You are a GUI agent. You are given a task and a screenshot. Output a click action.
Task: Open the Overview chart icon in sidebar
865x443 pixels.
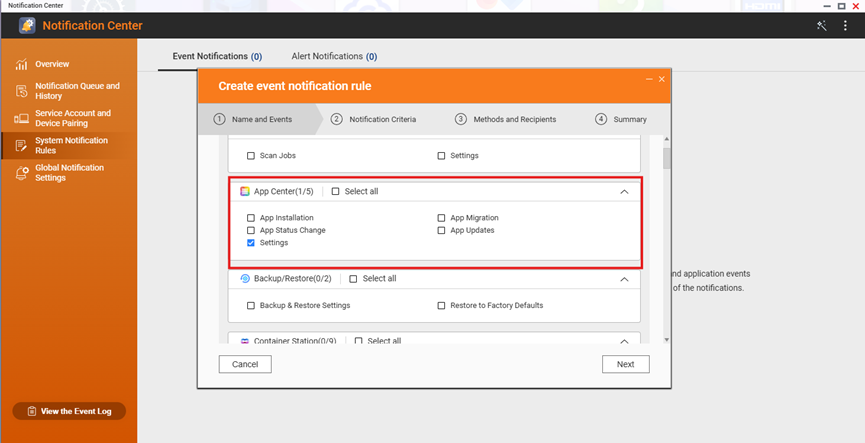tap(21, 64)
